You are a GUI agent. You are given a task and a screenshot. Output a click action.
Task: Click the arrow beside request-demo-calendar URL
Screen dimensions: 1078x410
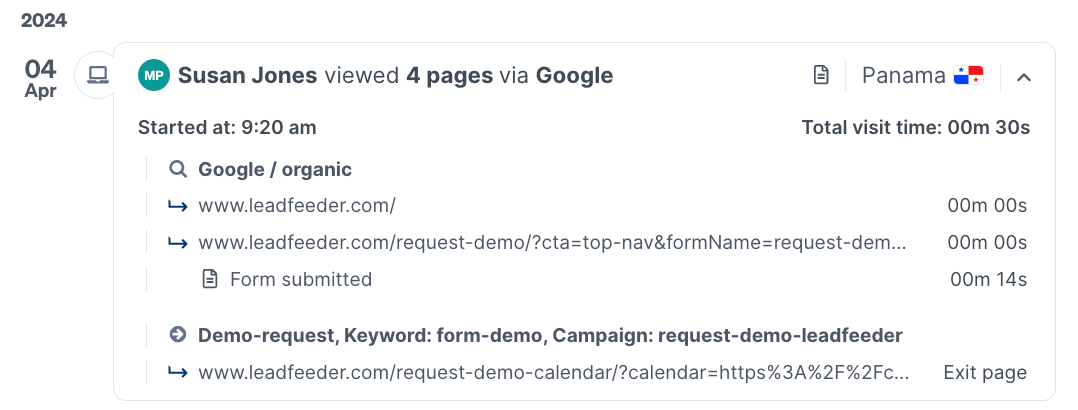[x=178, y=373]
